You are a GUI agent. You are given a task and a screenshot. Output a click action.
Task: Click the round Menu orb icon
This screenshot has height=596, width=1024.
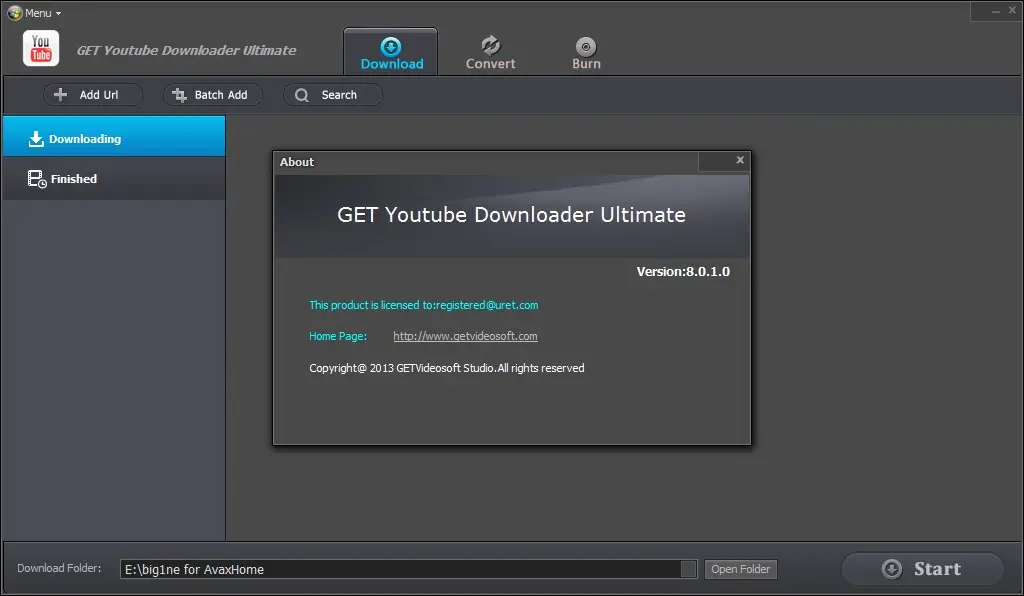pos(15,13)
